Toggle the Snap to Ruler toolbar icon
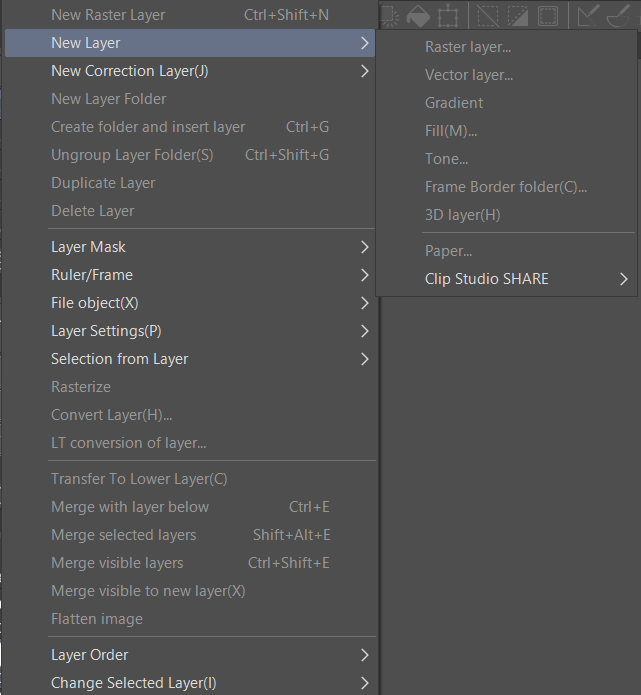The height and width of the screenshot is (695, 641). coord(589,16)
